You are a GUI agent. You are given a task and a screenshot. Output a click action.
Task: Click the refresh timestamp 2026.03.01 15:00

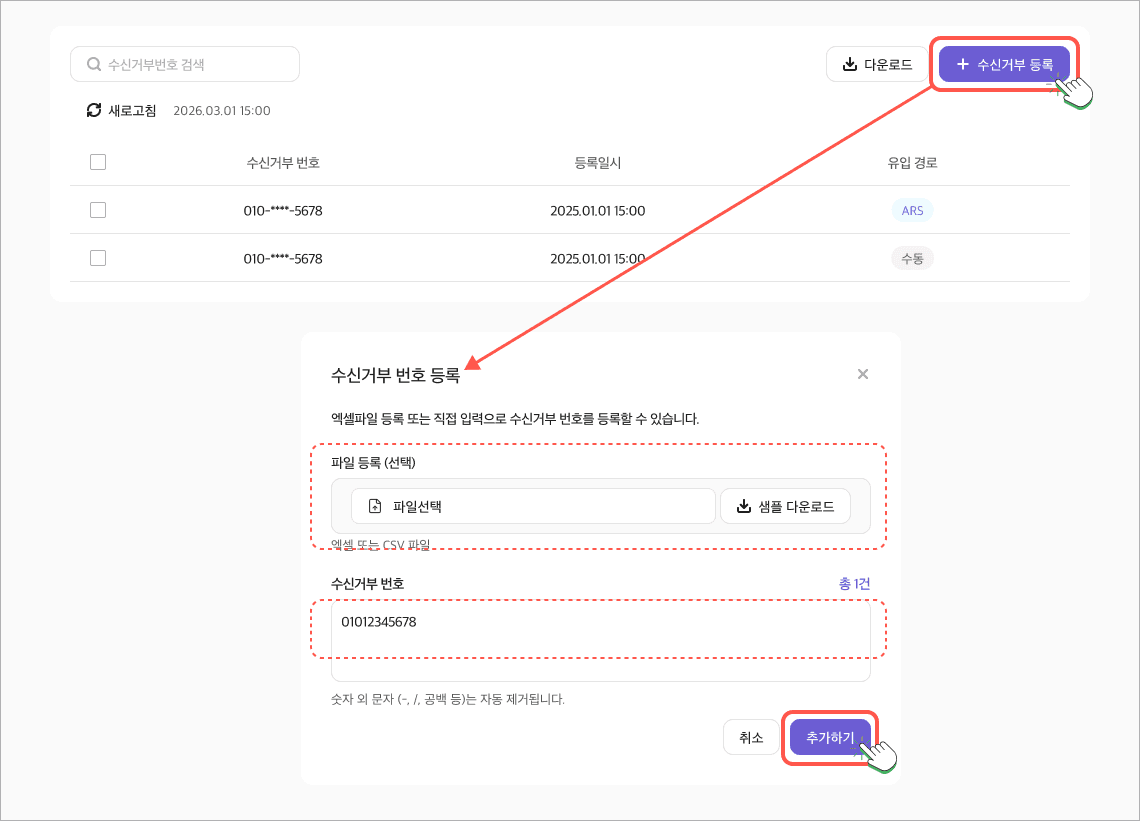pyautogui.click(x=222, y=111)
